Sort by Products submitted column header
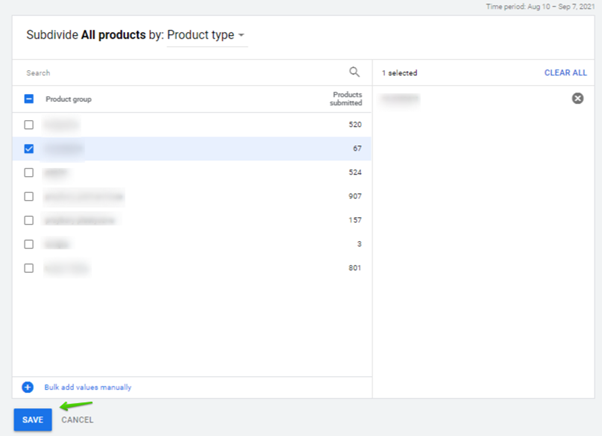The image size is (602, 436). click(x=346, y=99)
